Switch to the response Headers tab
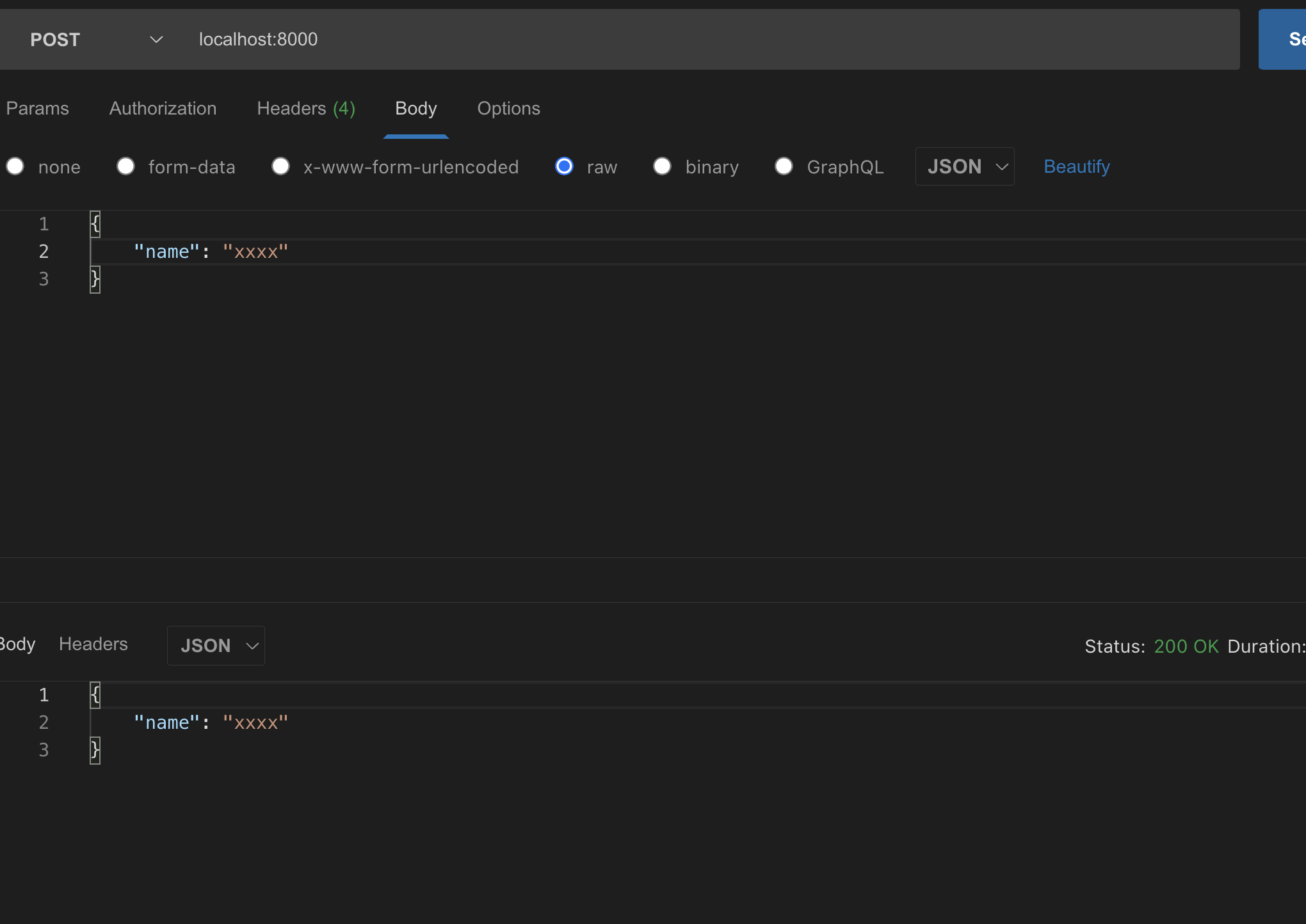Screen dimensions: 1306x924 93,644
